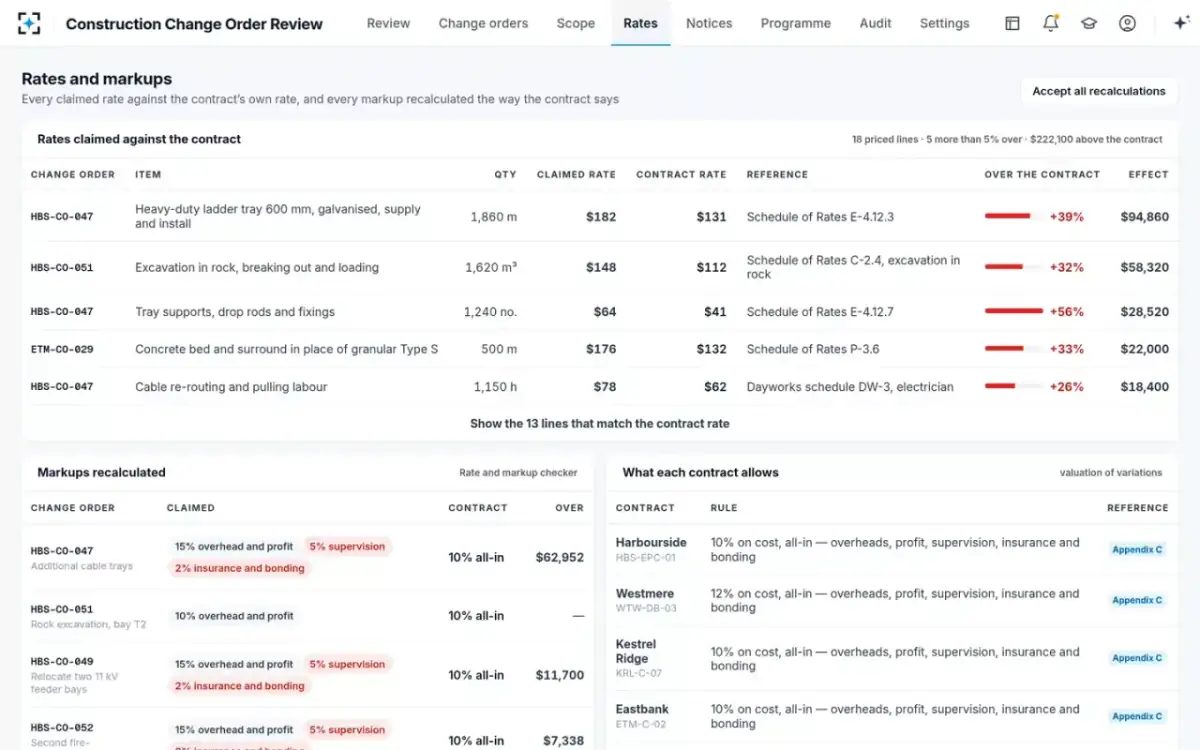Click the +56% over-contract bar for tray supports
This screenshot has height=750, width=1200.
pyautogui.click(x=1013, y=312)
